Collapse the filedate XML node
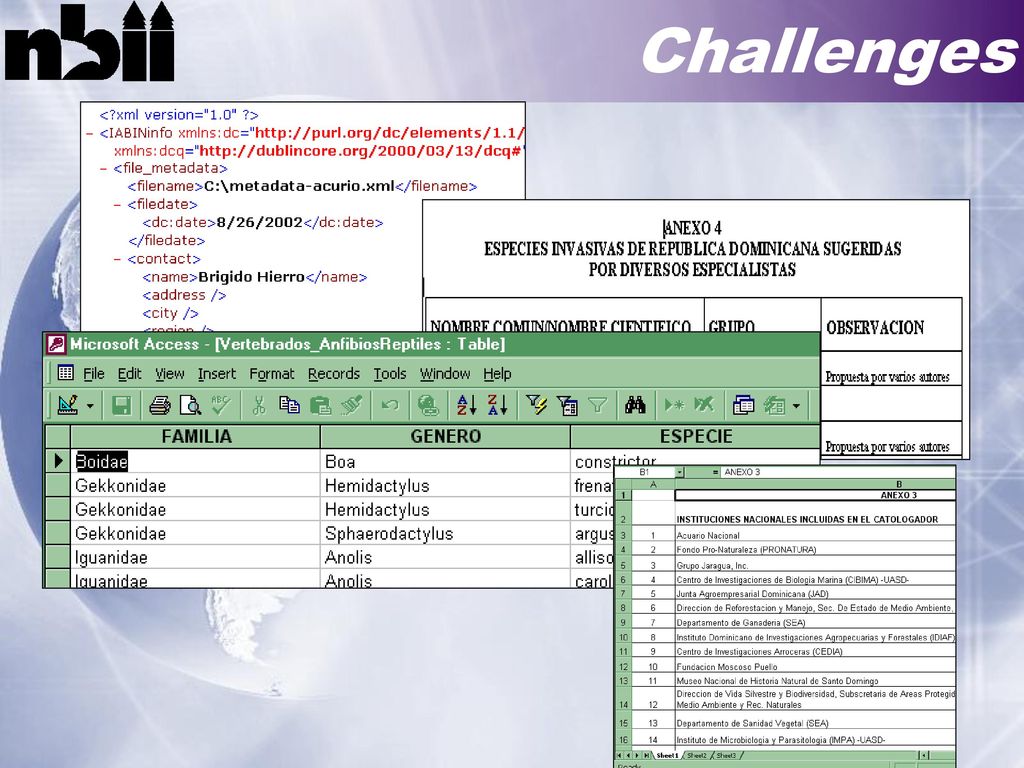Screen dimensions: 1024x768 pyautogui.click(x=118, y=205)
